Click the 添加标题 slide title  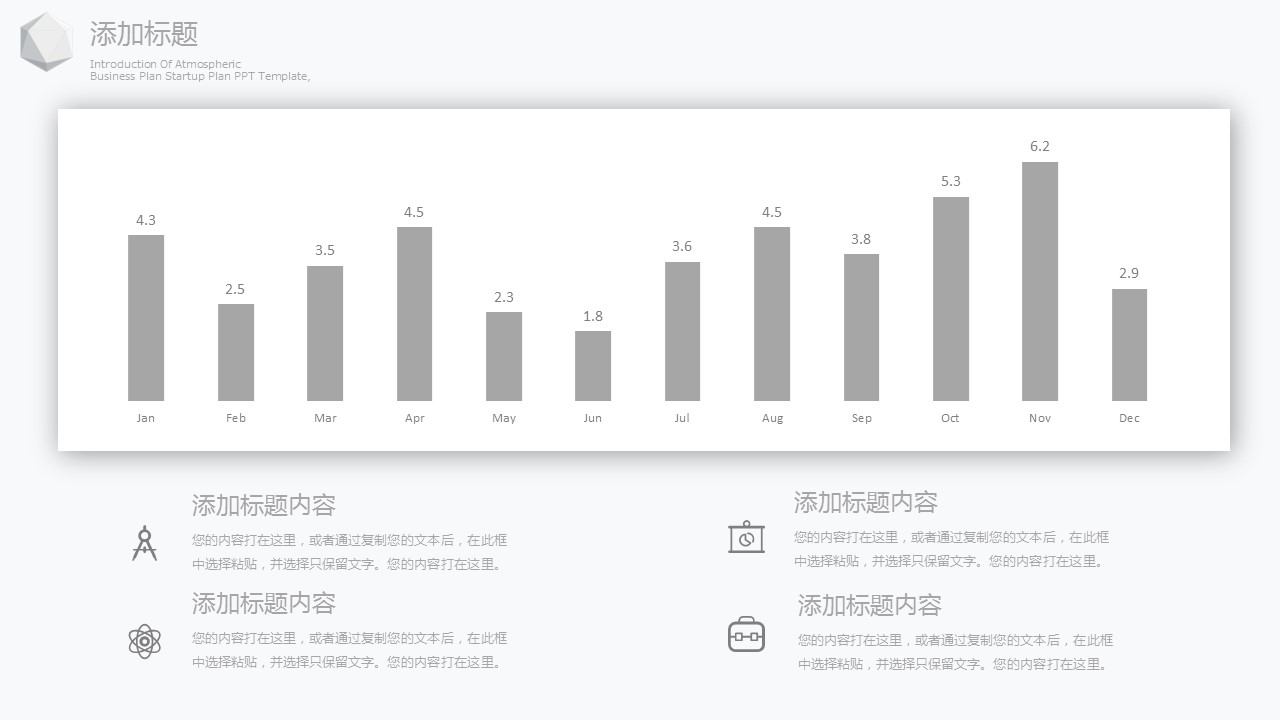pyautogui.click(x=144, y=34)
